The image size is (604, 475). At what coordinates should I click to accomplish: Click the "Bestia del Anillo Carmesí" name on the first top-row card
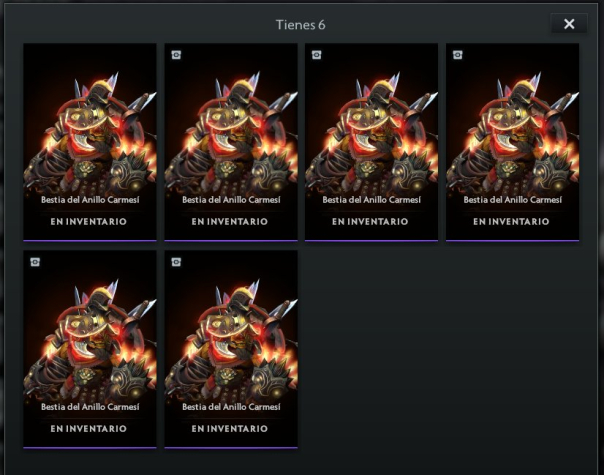coord(90,200)
